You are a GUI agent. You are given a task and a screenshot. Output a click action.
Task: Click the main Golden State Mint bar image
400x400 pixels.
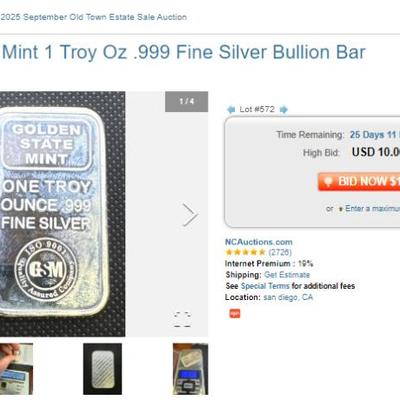[62, 214]
